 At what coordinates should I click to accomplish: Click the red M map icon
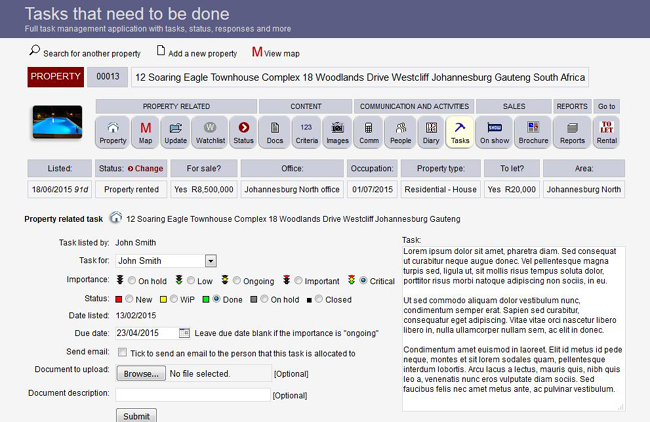click(257, 52)
